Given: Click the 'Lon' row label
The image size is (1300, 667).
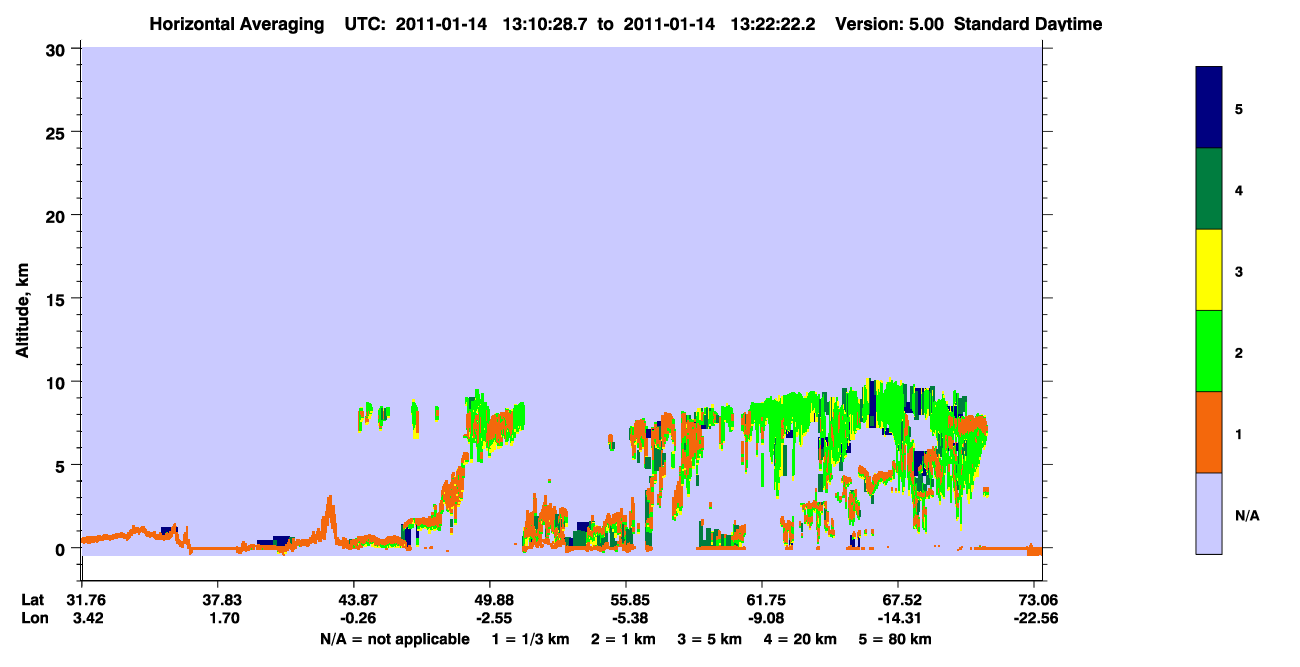Looking at the screenshot, I should click(34, 618).
